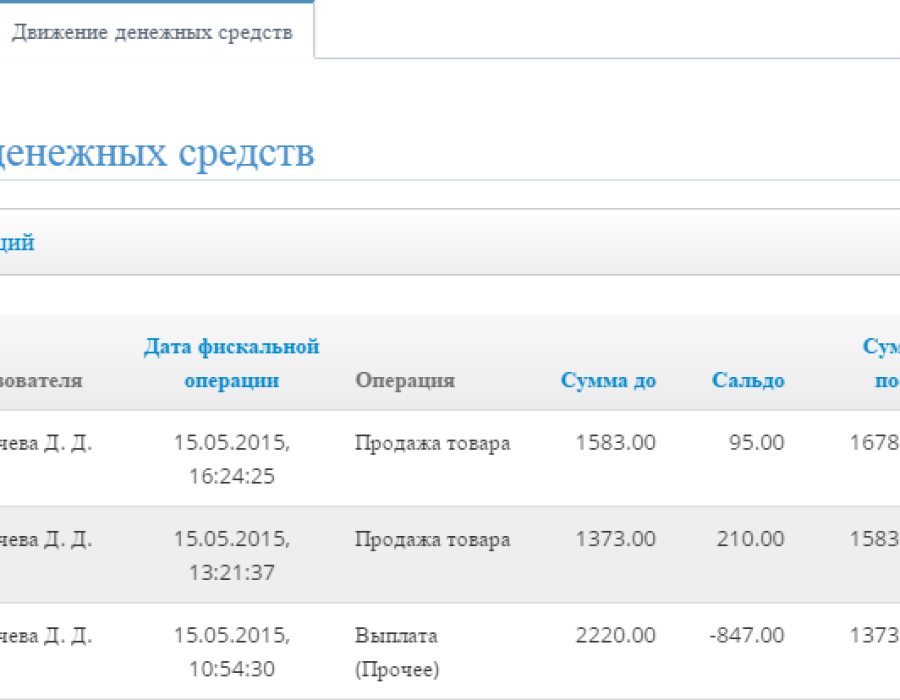Select date 15.05.2015, 10:54:30

point(232,652)
